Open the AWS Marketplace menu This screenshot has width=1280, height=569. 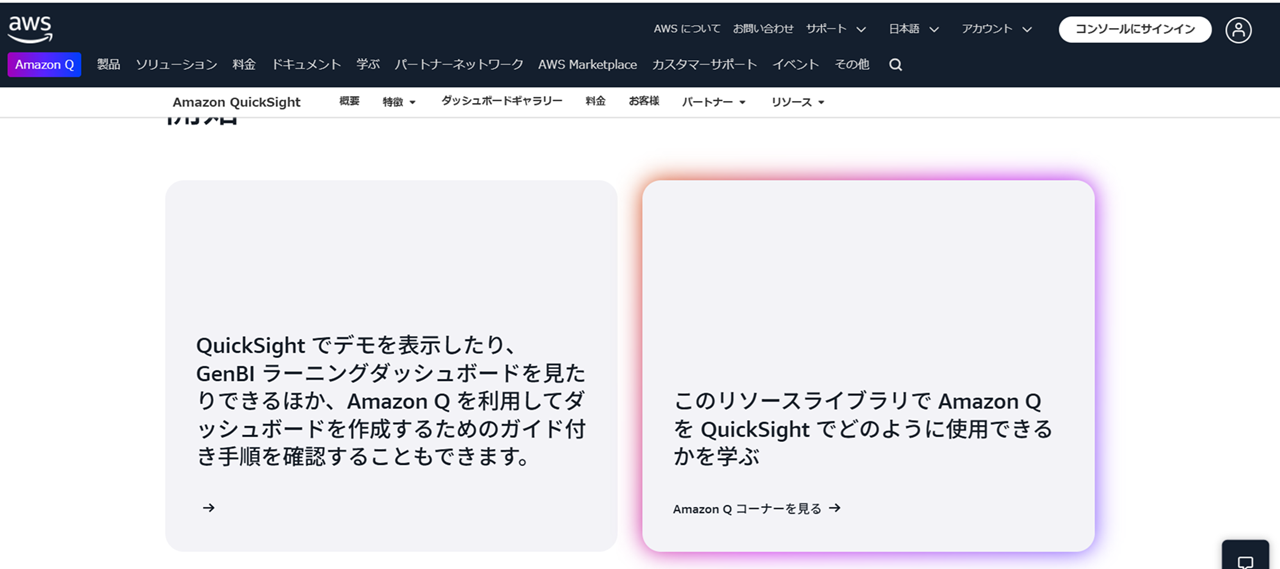click(x=587, y=64)
